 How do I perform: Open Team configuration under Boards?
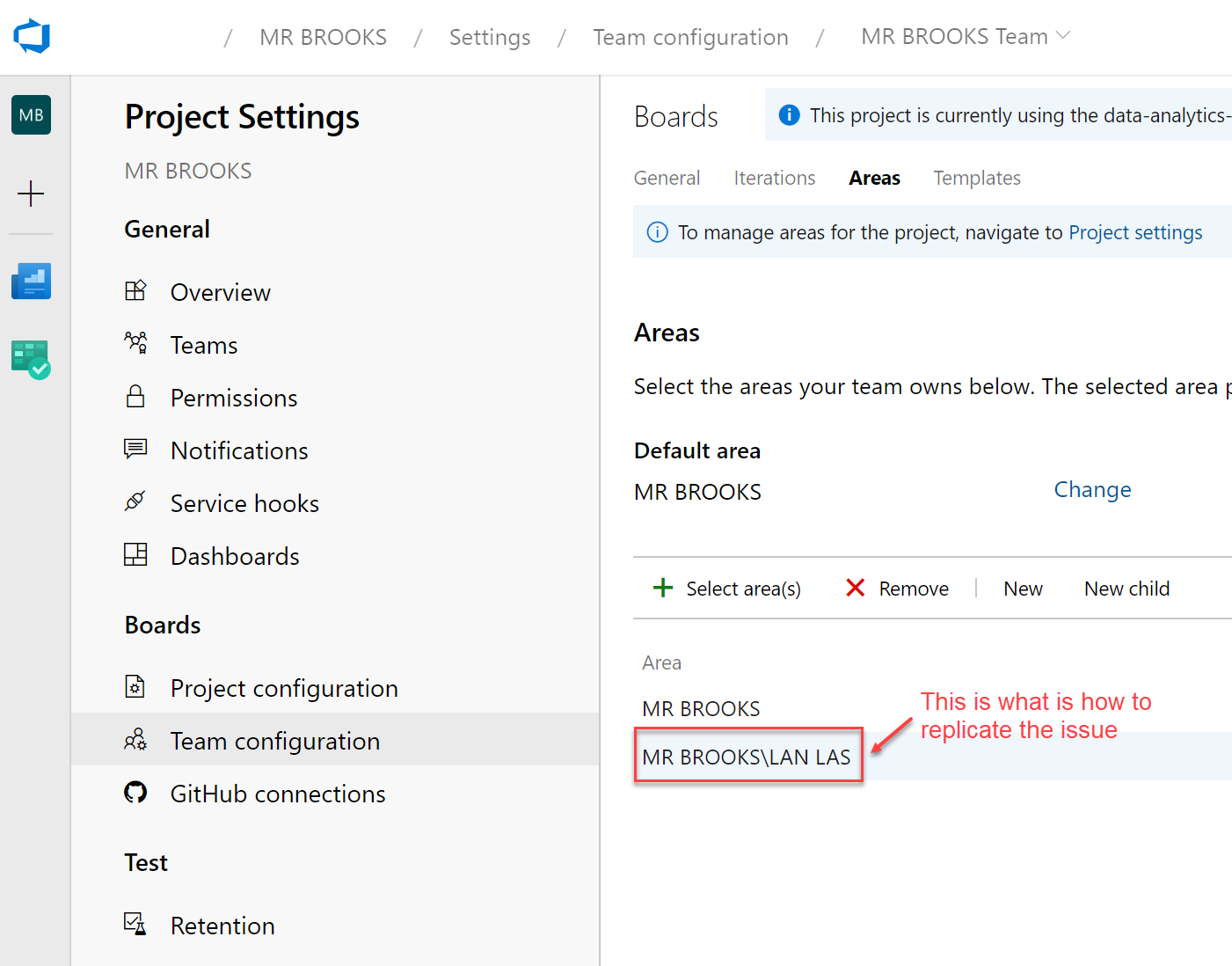[x=275, y=740]
